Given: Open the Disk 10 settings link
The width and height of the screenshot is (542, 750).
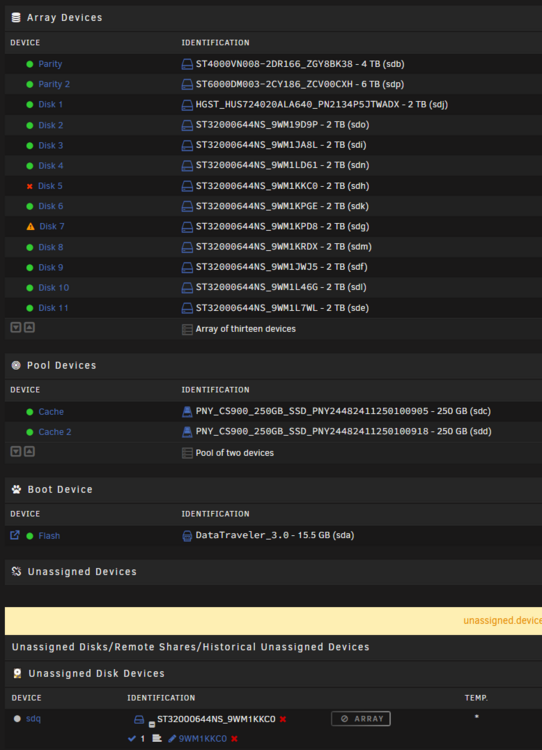Looking at the screenshot, I should [x=54, y=288].
